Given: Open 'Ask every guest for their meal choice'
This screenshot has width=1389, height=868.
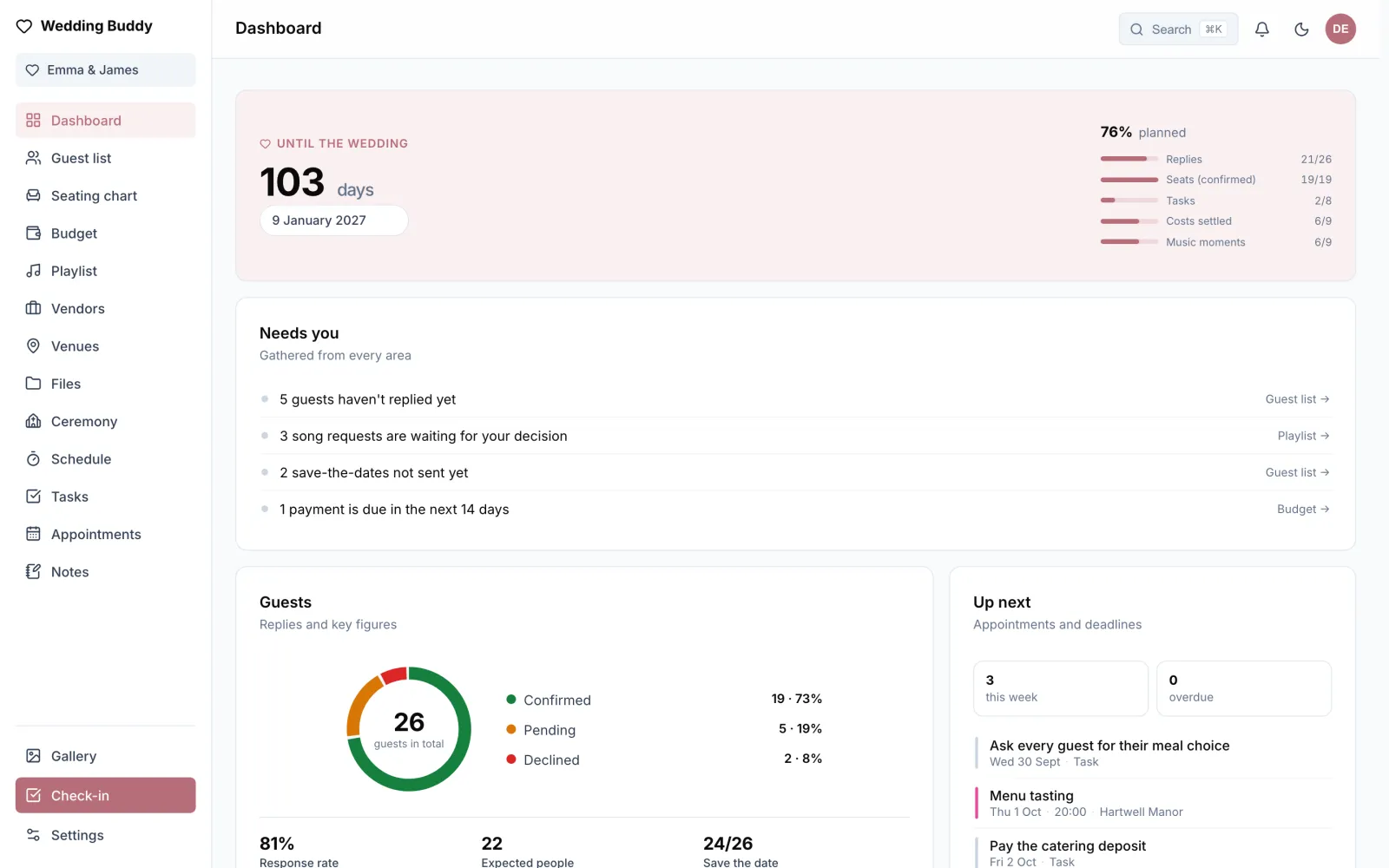Looking at the screenshot, I should (x=1153, y=753).
